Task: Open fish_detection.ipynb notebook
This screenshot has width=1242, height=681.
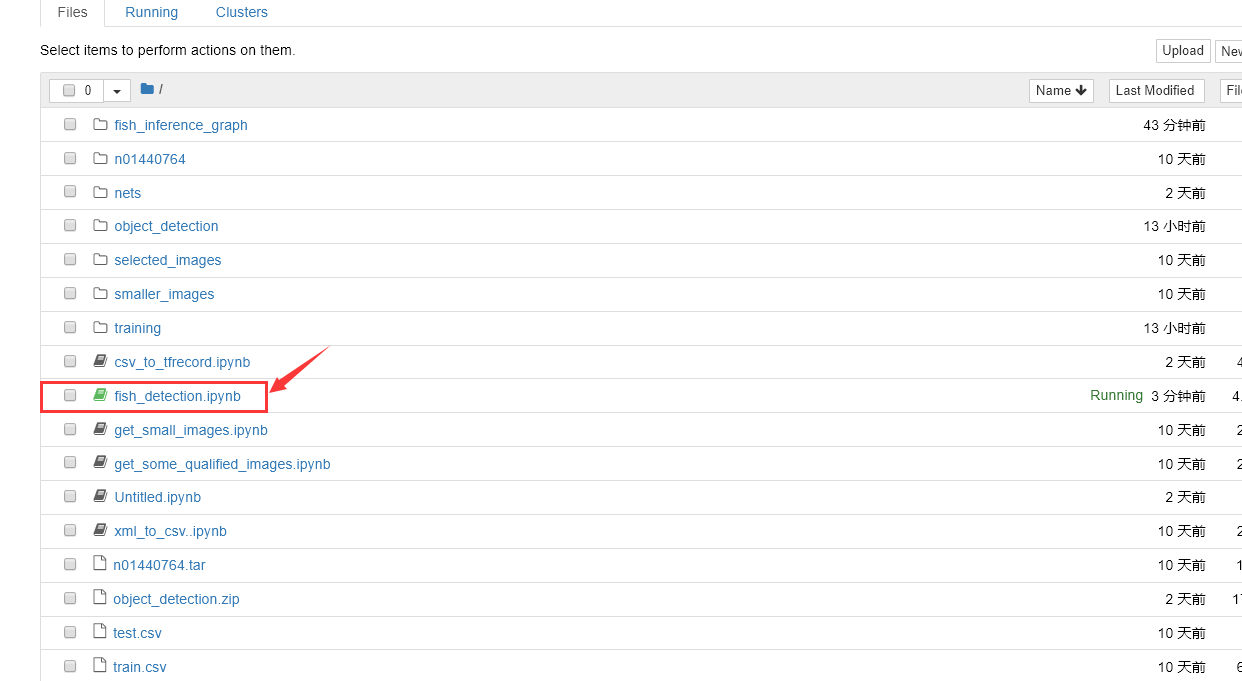Action: click(178, 396)
